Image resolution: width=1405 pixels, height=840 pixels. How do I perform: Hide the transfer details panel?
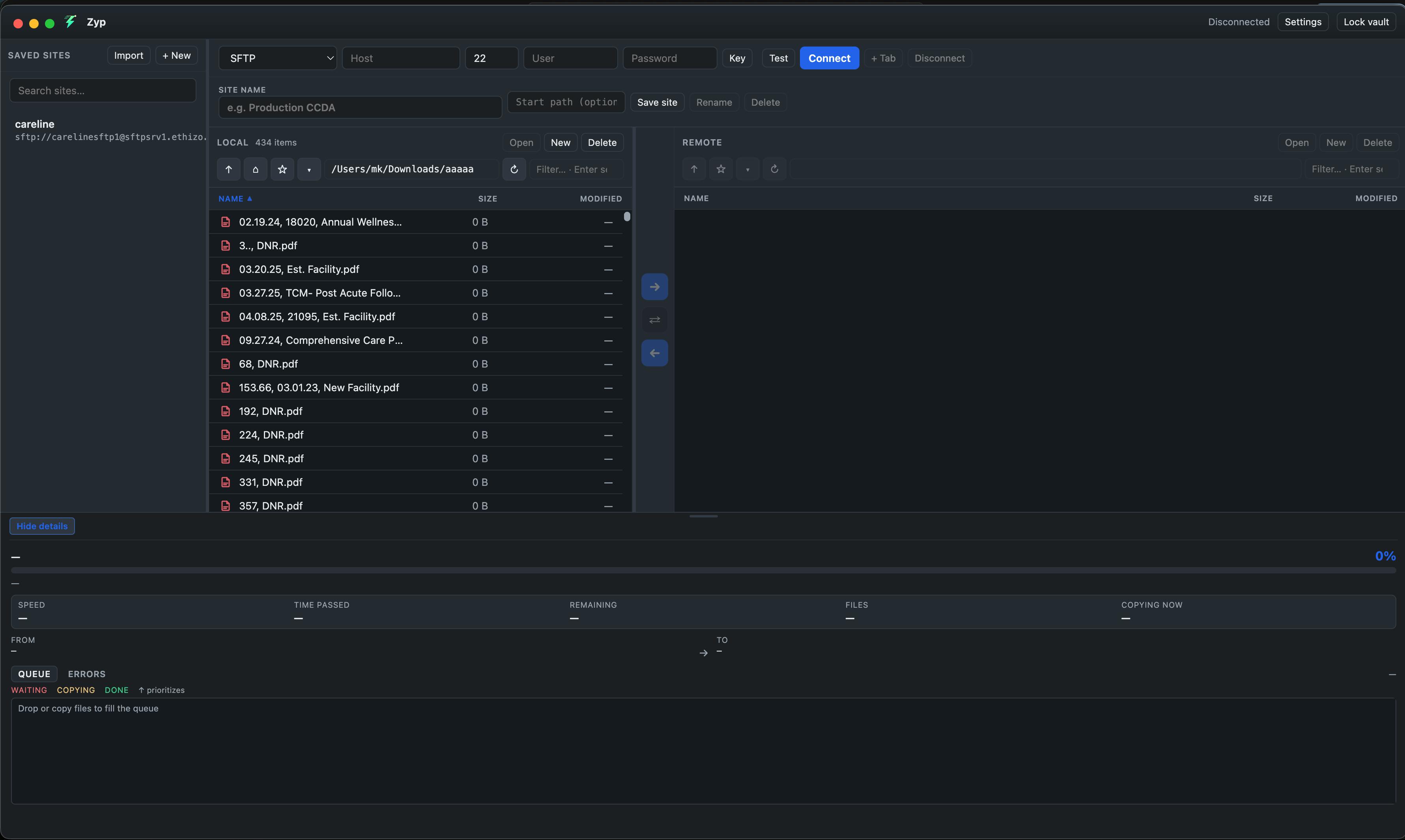click(42, 526)
